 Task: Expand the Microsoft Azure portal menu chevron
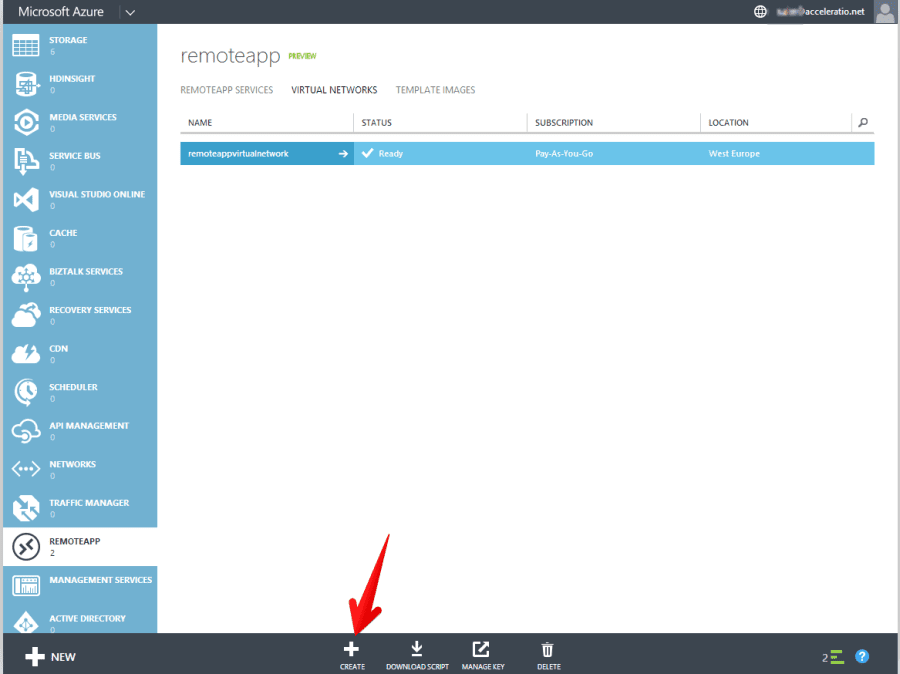tap(131, 12)
